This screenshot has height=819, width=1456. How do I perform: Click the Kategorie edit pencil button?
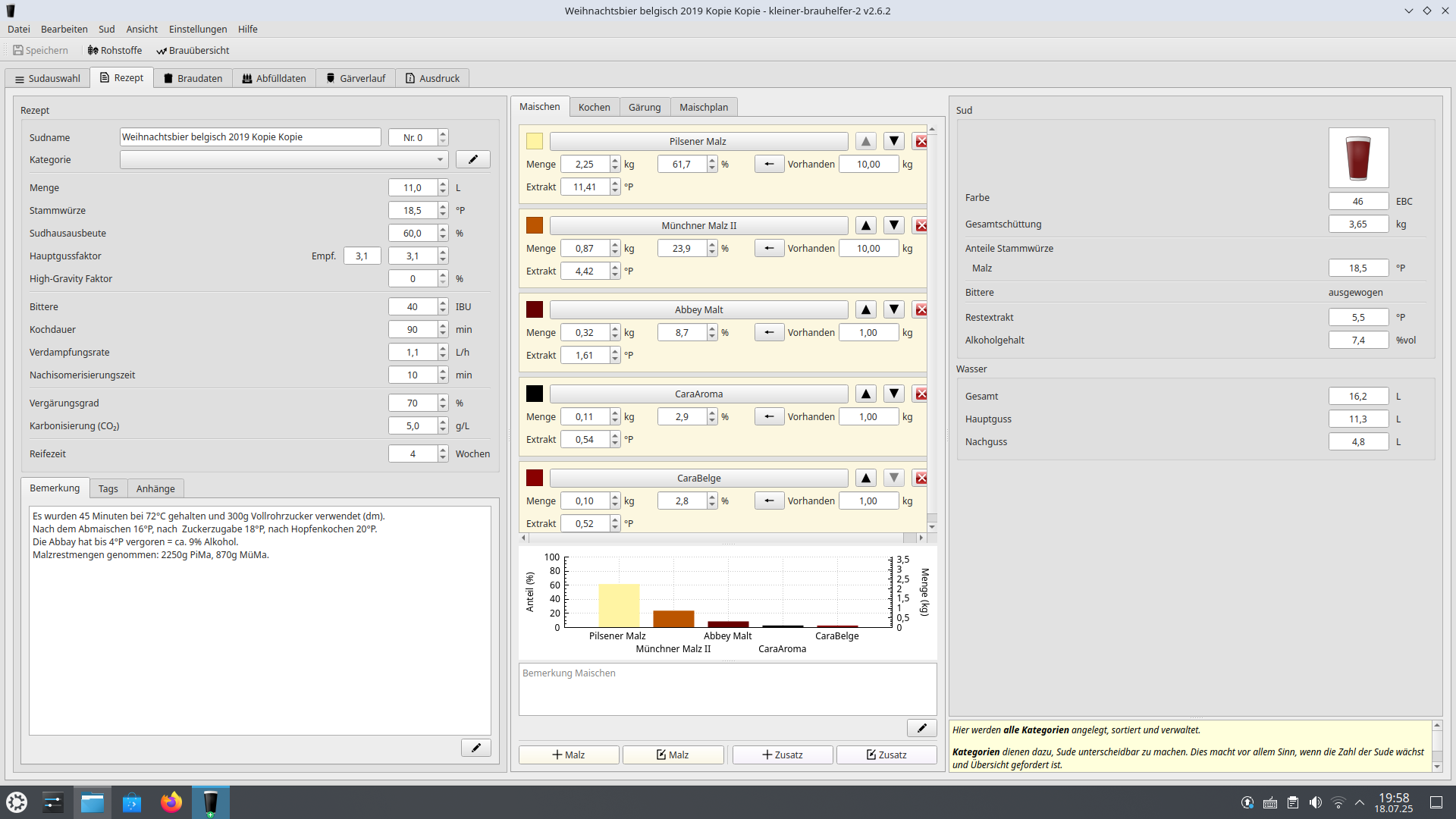point(472,160)
